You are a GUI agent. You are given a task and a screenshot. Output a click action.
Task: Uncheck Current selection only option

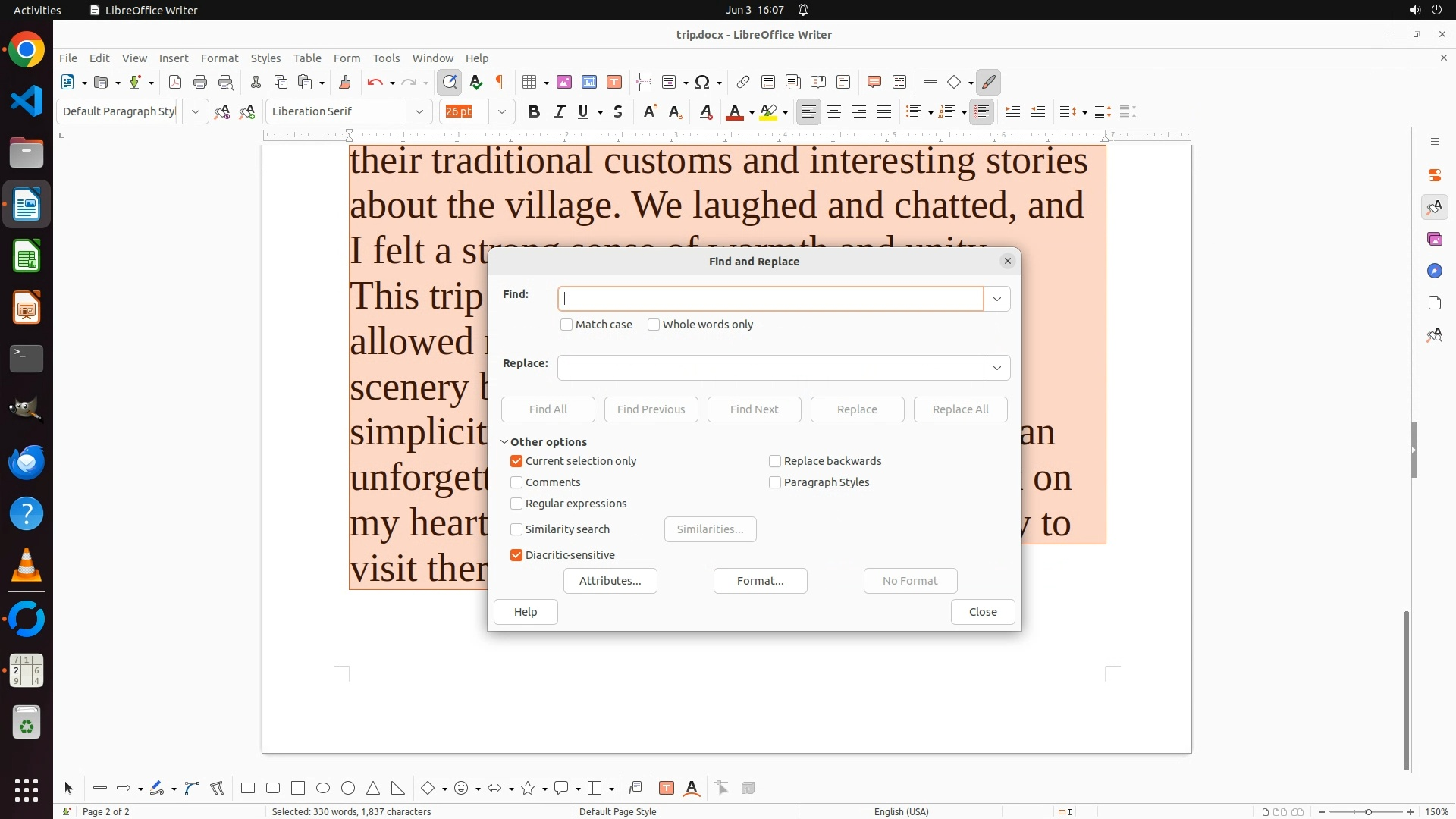516,461
